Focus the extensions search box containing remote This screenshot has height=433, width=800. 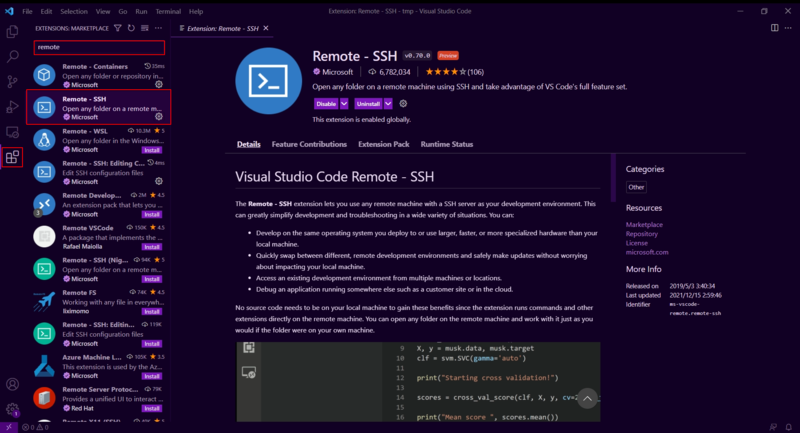click(99, 47)
